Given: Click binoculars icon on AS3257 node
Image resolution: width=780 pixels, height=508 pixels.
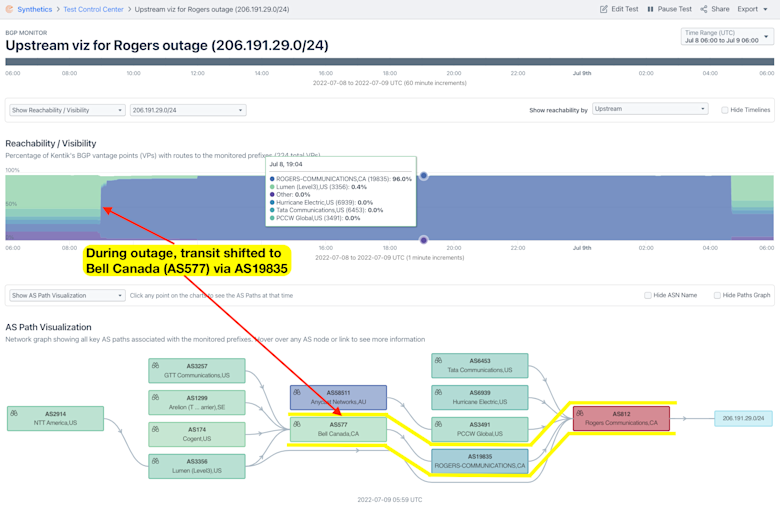Looking at the screenshot, I should click(x=155, y=365).
